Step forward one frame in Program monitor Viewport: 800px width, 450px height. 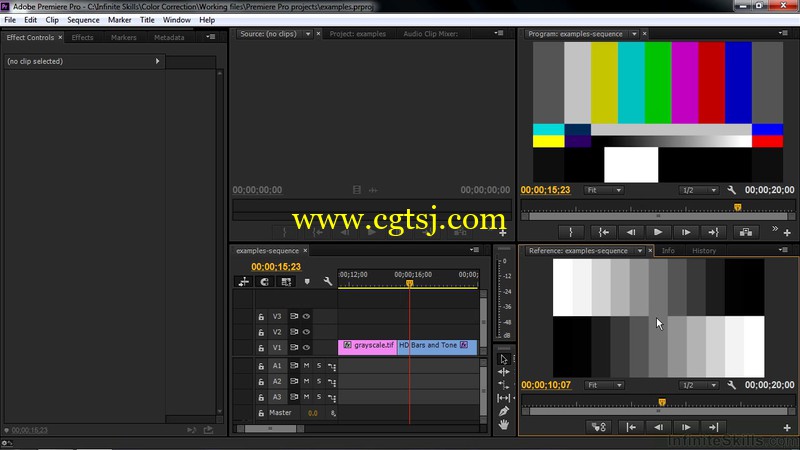[686, 232]
